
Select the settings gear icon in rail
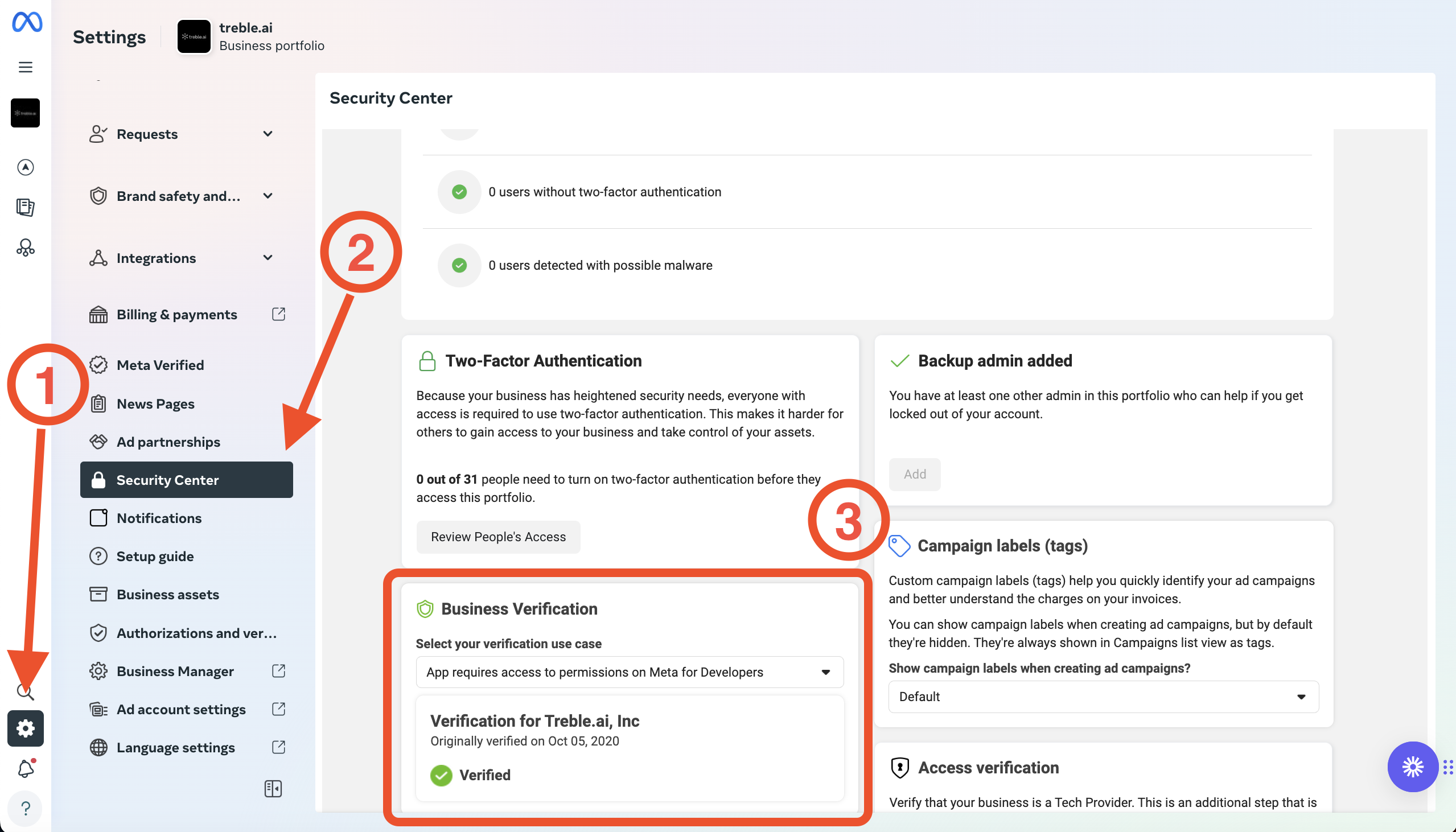[x=25, y=728]
